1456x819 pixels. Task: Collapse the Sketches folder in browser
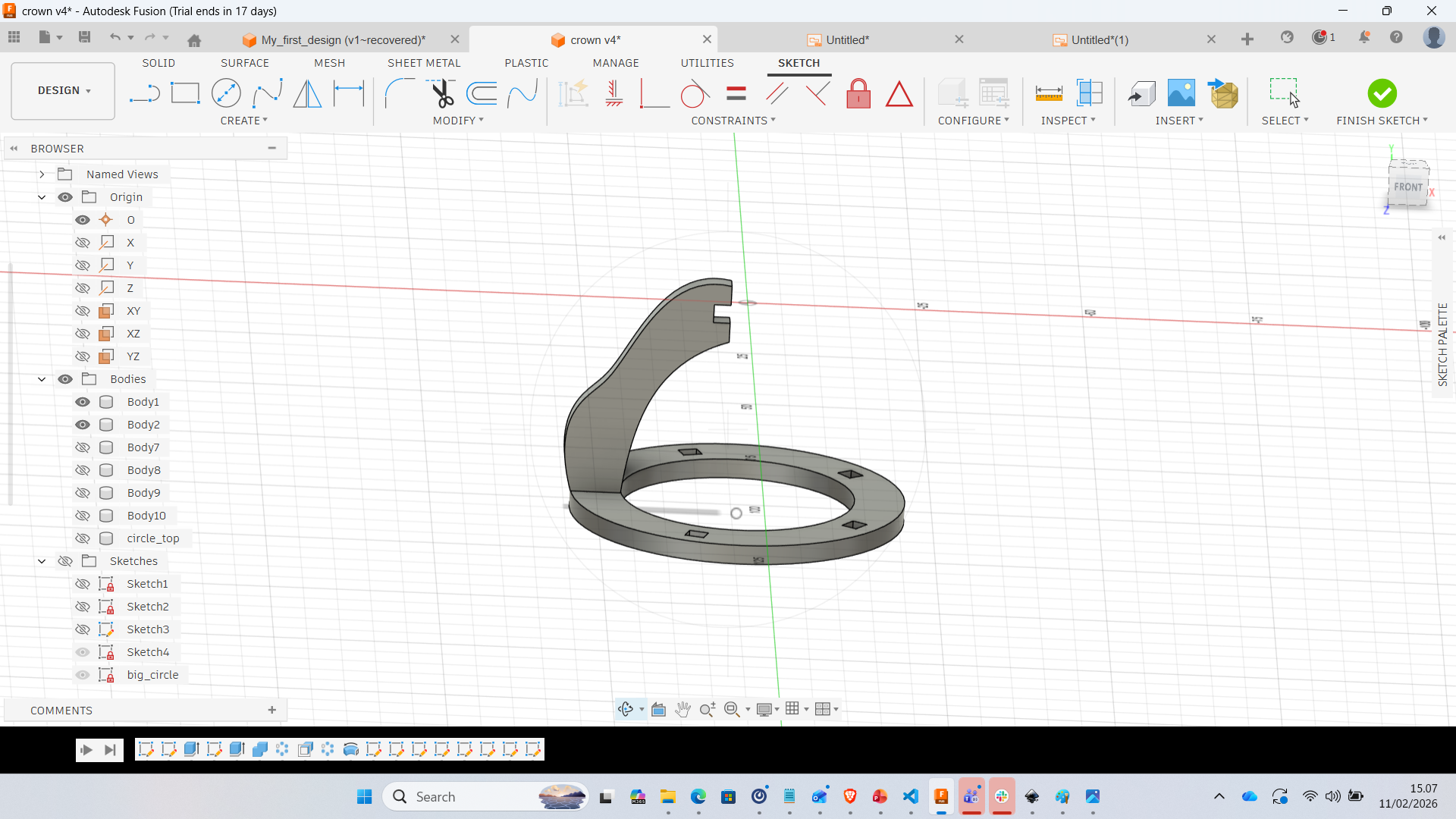tap(42, 561)
